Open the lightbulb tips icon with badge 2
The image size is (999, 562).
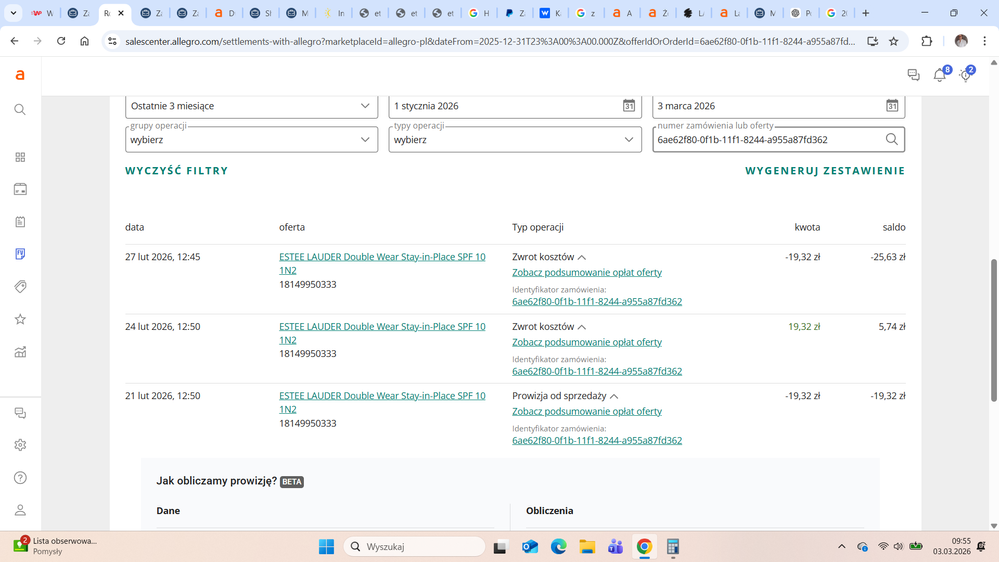[966, 76]
